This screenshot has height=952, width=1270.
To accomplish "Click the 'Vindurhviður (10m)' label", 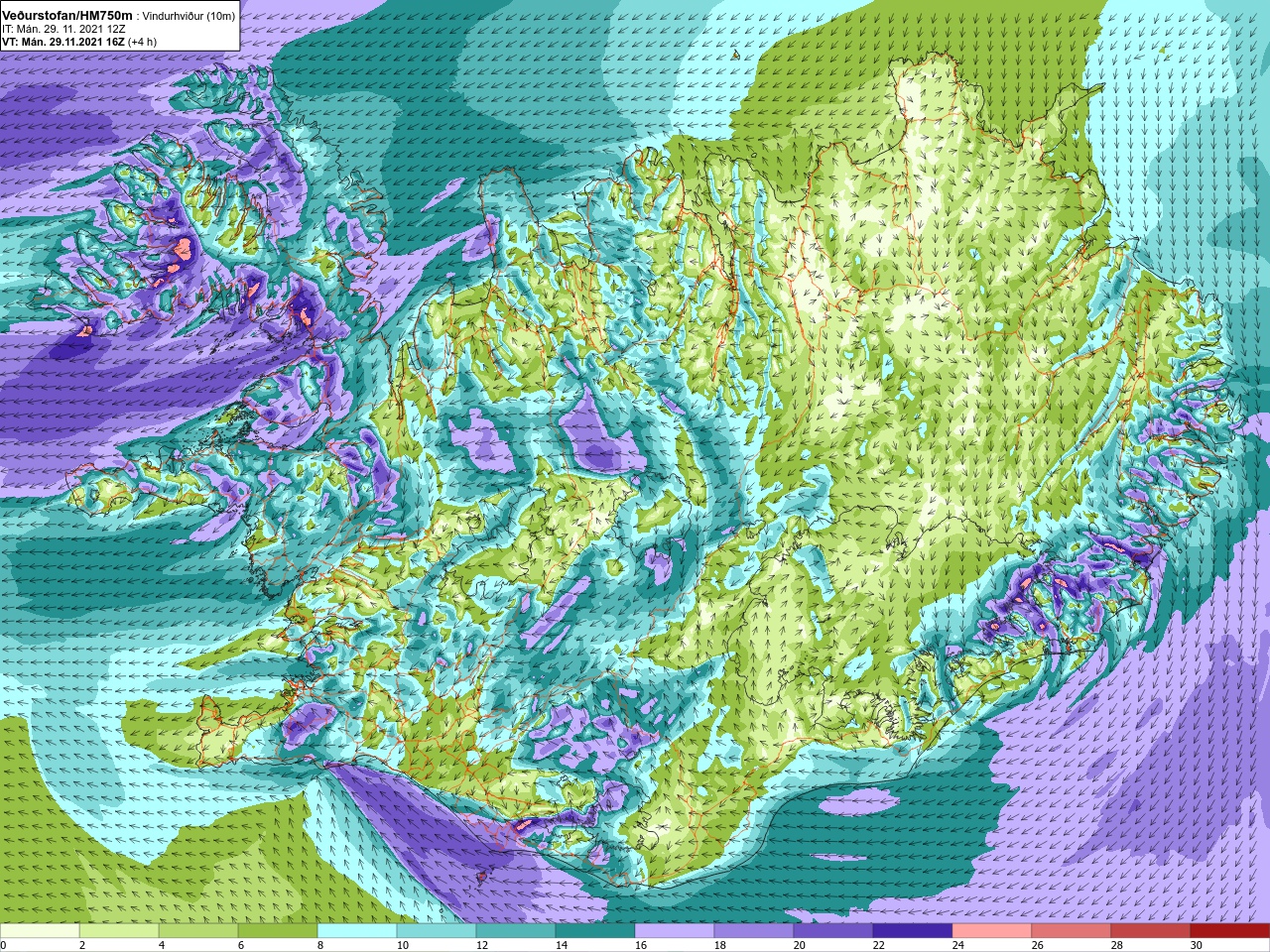I will 189,16.
